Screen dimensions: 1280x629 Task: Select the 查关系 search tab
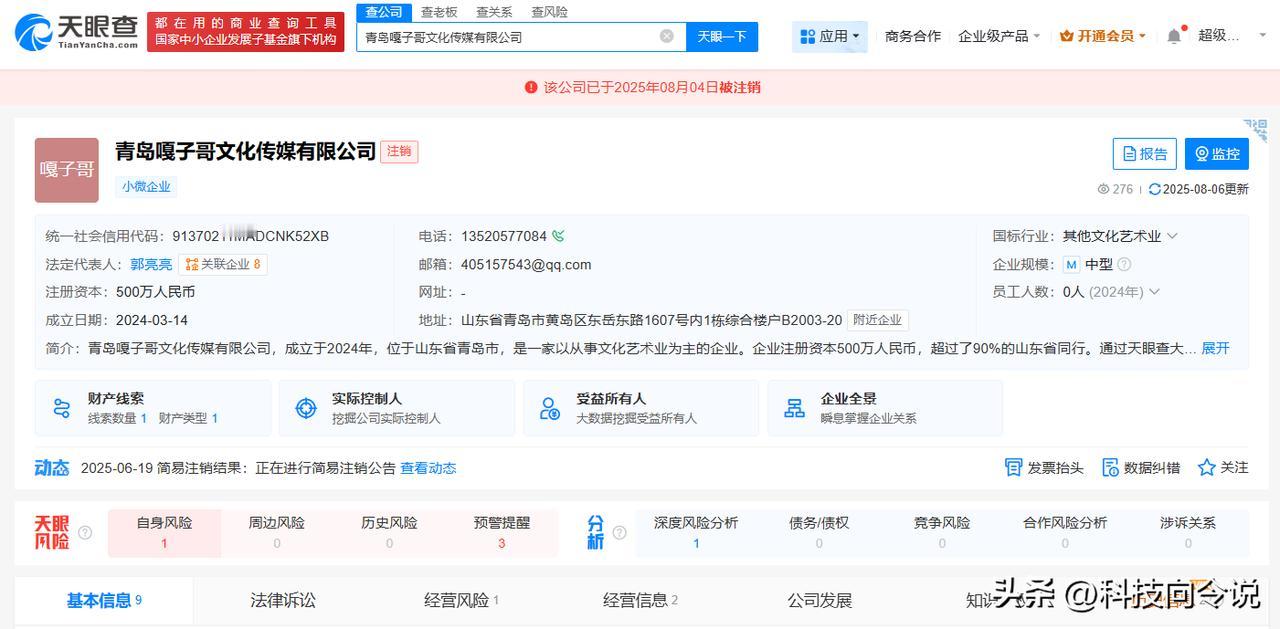point(494,12)
